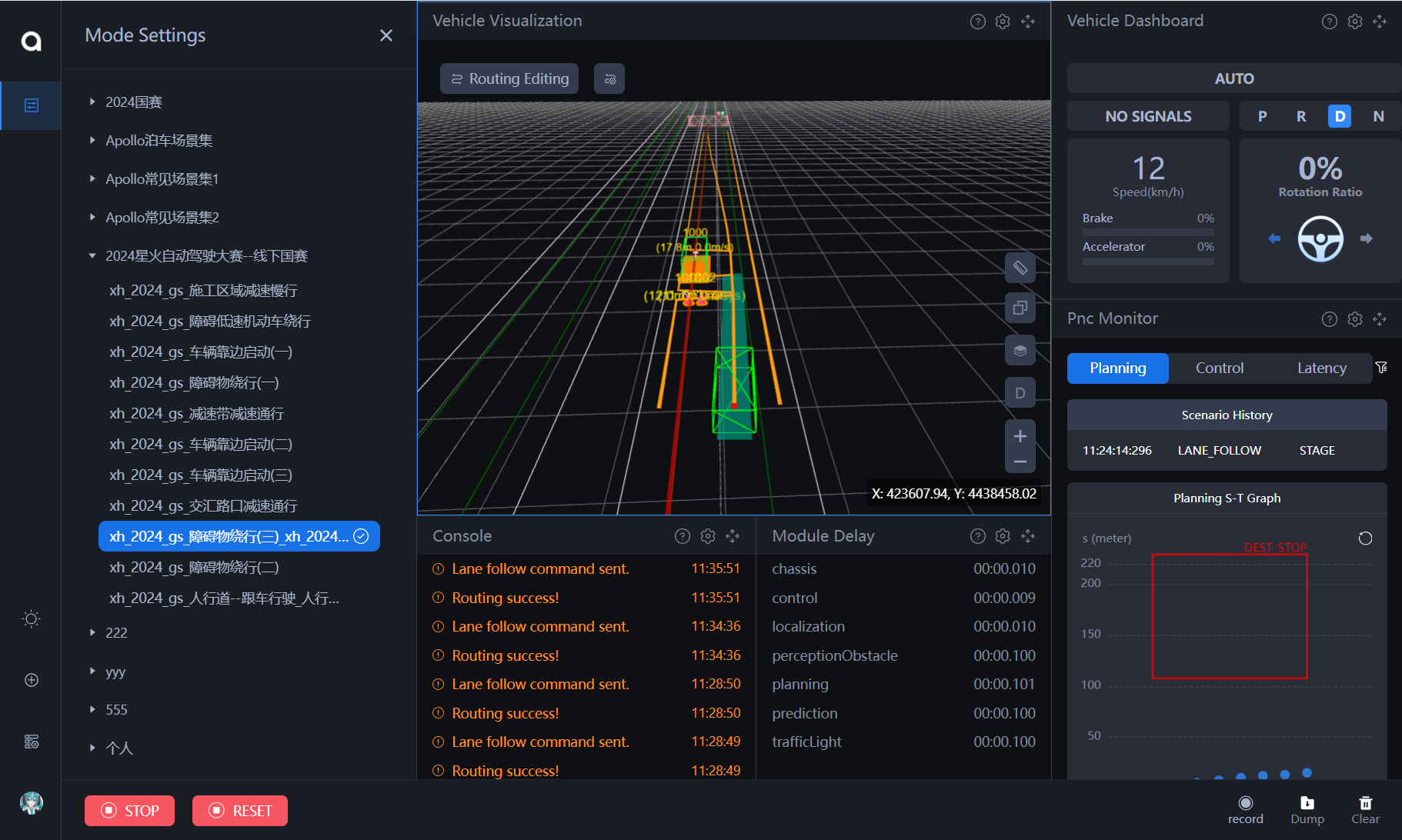Click the Dump icon
The height and width of the screenshot is (840, 1402).
pos(1307,804)
